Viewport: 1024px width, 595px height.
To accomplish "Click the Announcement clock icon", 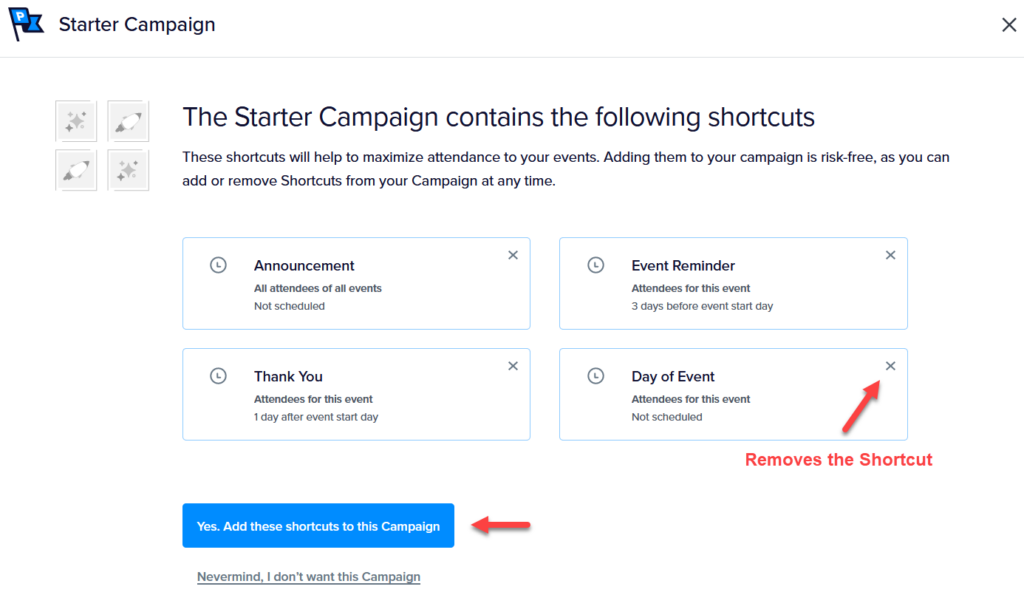I will tap(218, 265).
